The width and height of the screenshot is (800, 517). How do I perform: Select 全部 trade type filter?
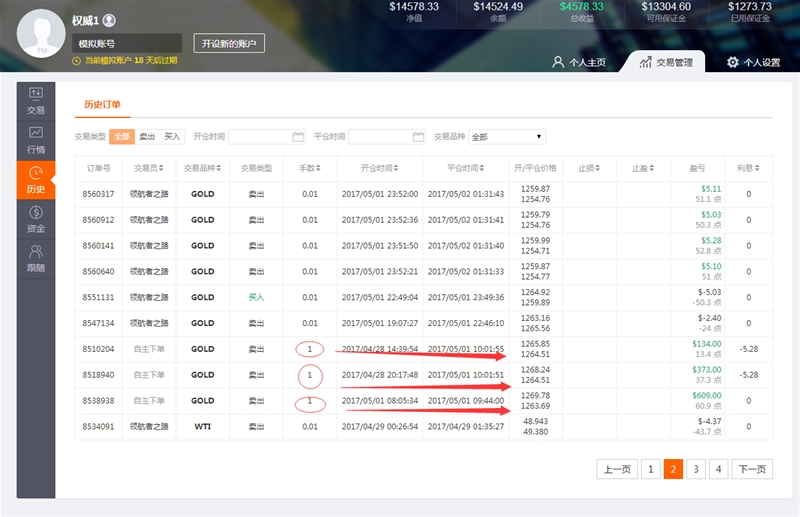tap(122, 137)
